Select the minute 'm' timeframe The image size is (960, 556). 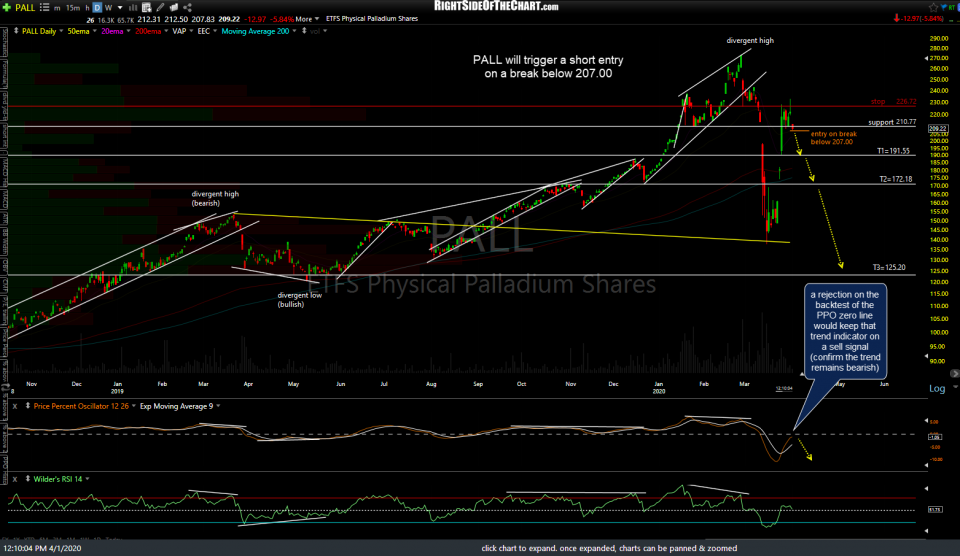[57, 8]
